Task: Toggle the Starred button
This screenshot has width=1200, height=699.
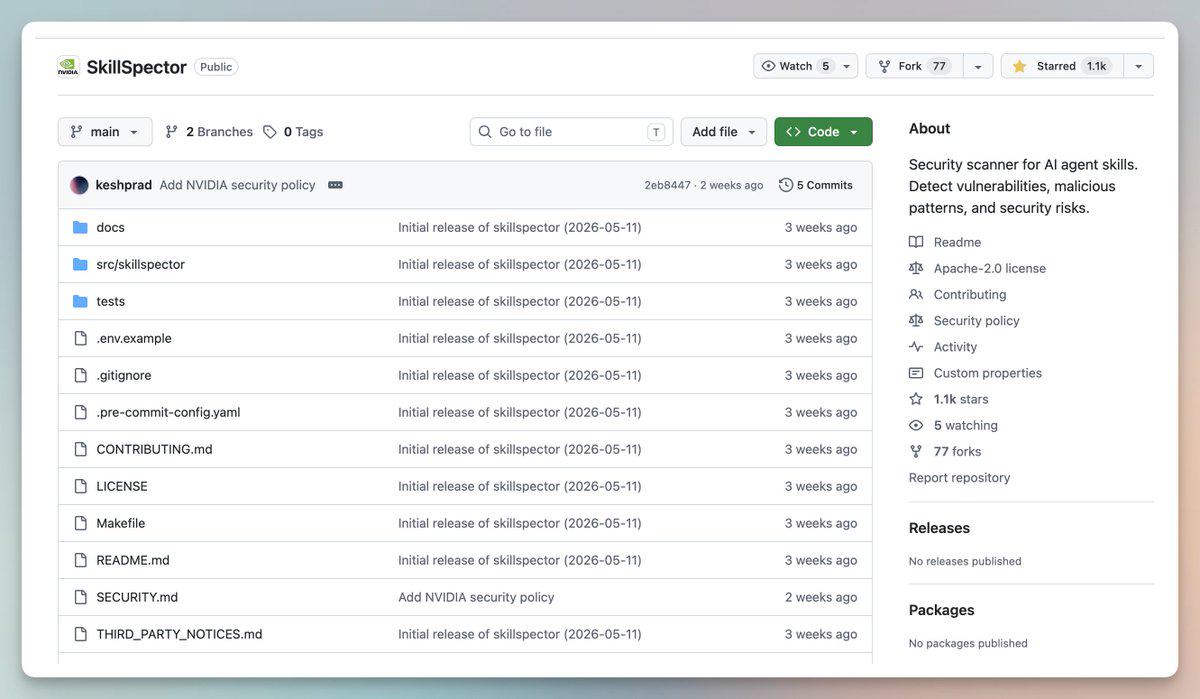Action: (1062, 66)
